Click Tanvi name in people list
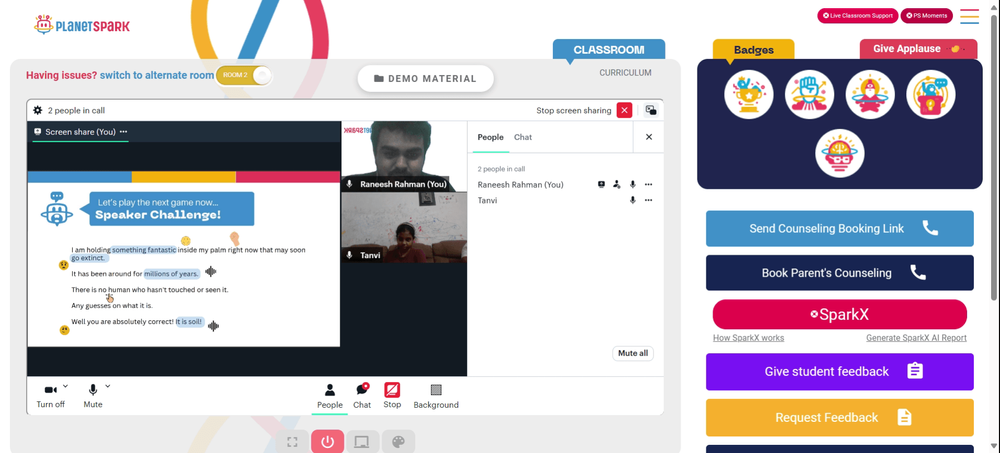The width and height of the screenshot is (1000, 453). click(487, 200)
